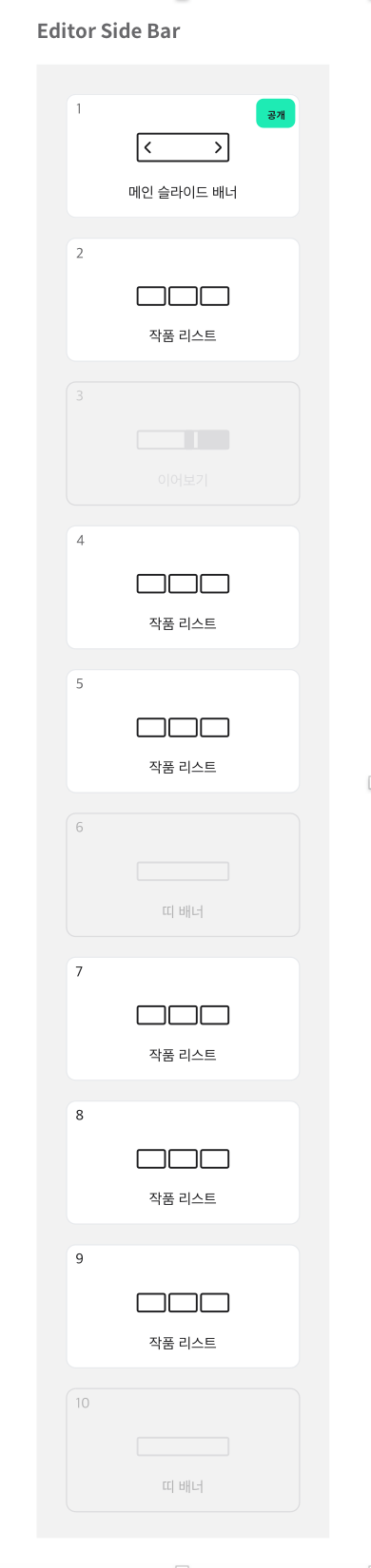Image resolution: width=371 pixels, height=1568 pixels.
Task: Click the left arrow in slide banner icon
Action: 148,147
